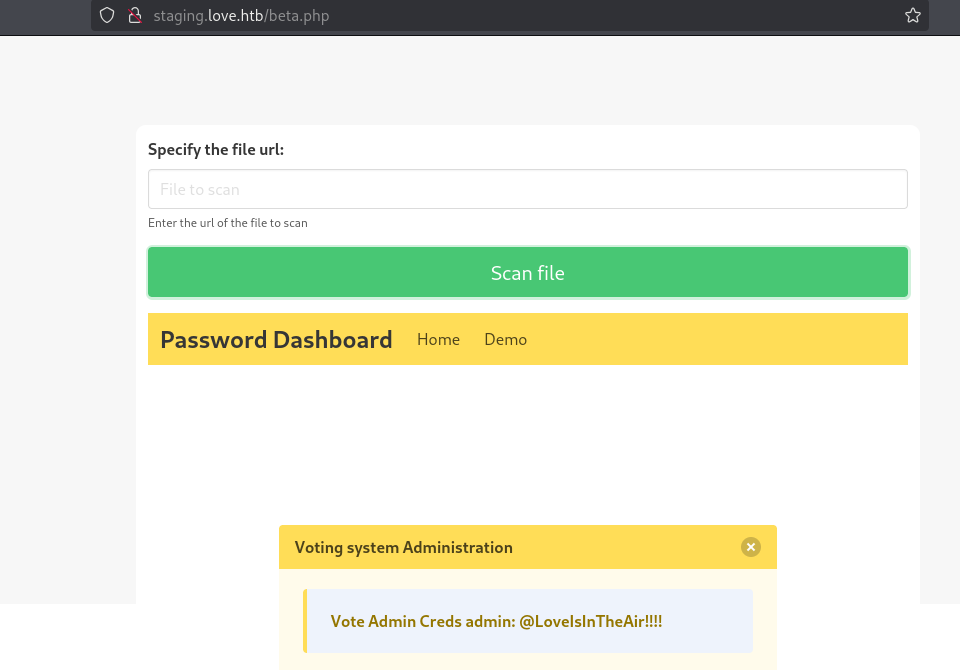Click the 'Specify the file url:' label
The height and width of the screenshot is (670, 960).
point(216,149)
